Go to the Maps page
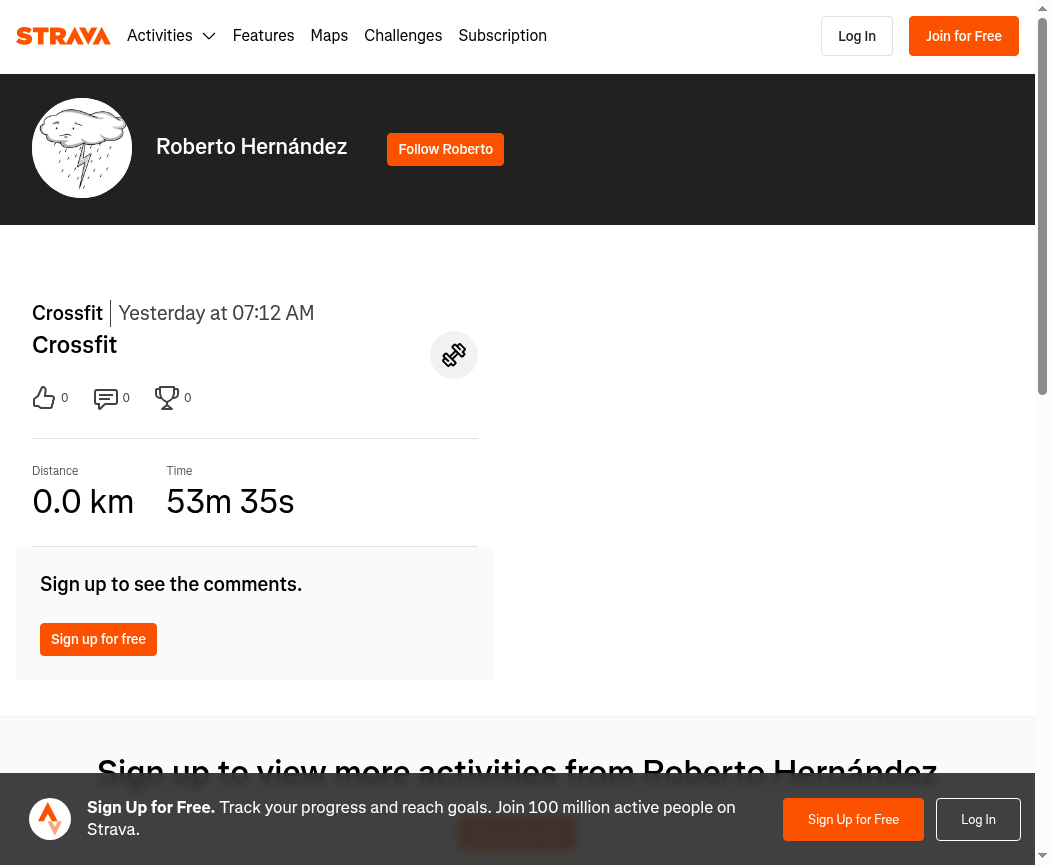 [x=329, y=35]
